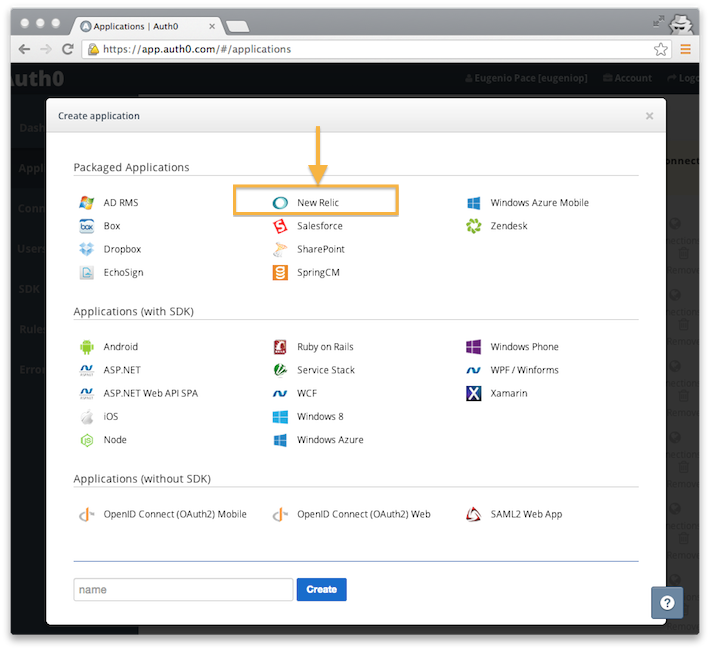Click the SpringCM label

pos(318,272)
